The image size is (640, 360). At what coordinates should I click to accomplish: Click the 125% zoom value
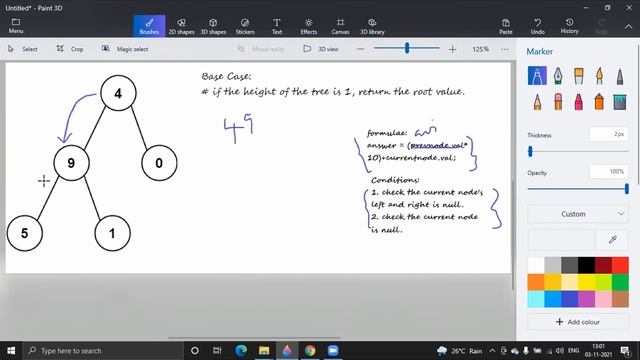pyautogui.click(x=480, y=49)
